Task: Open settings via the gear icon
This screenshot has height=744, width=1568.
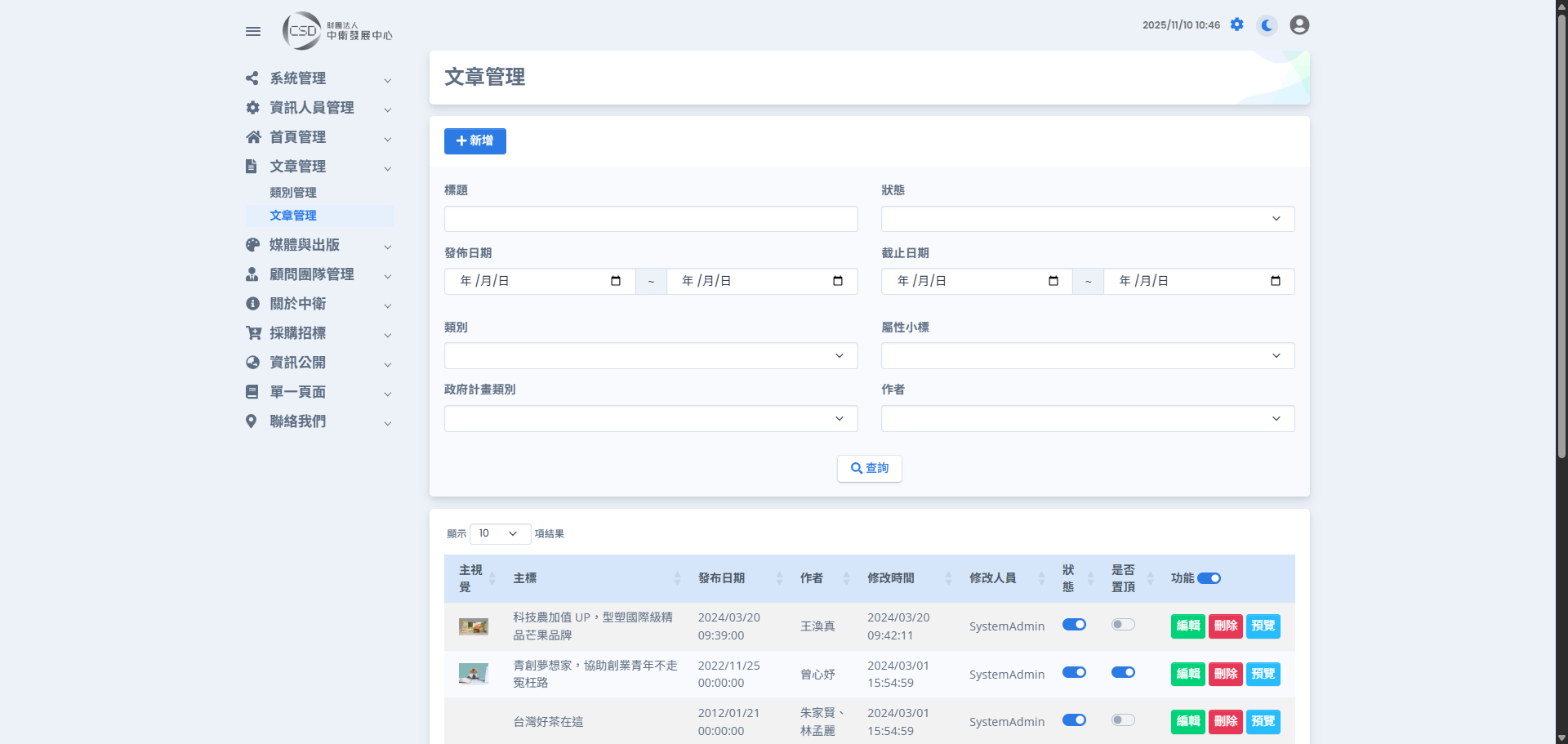Action: click(1236, 25)
